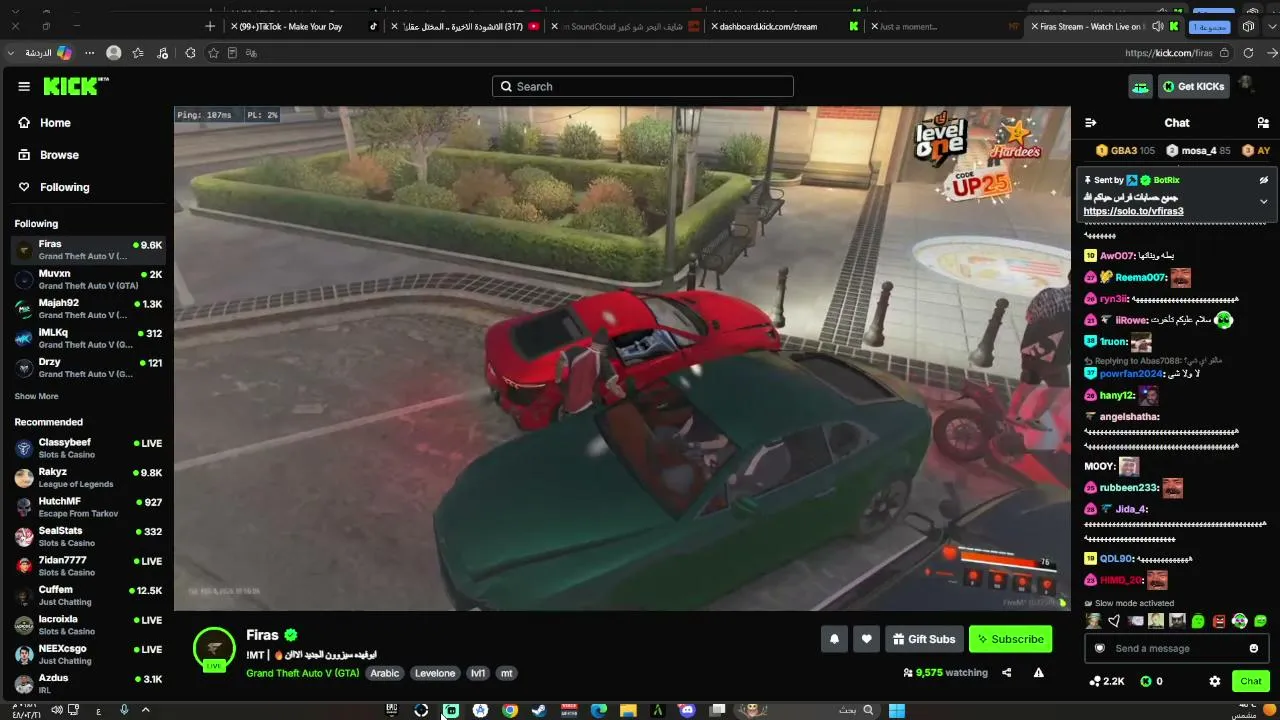
Task: Hide the pinned BotRix message
Action: pyautogui.click(x=1263, y=180)
